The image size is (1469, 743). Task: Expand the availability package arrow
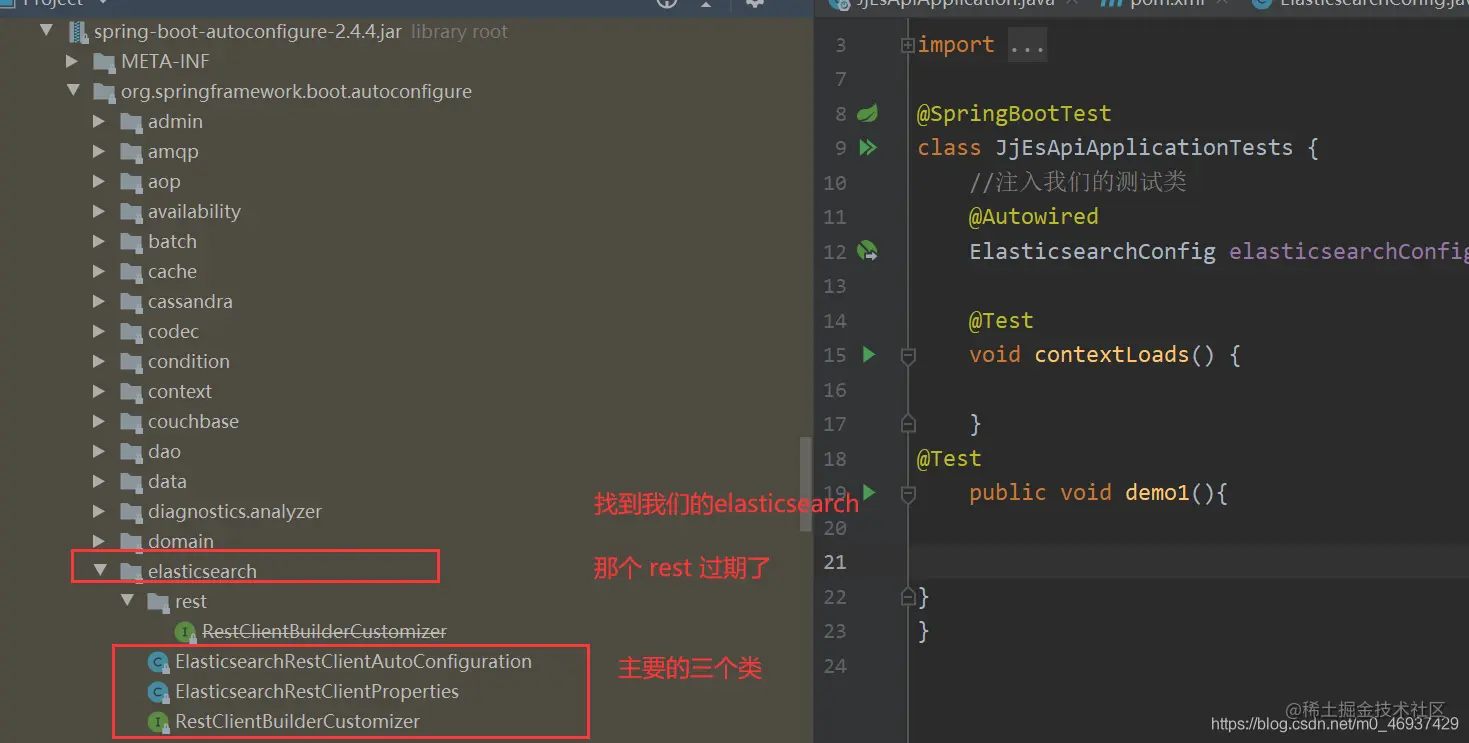(x=99, y=211)
